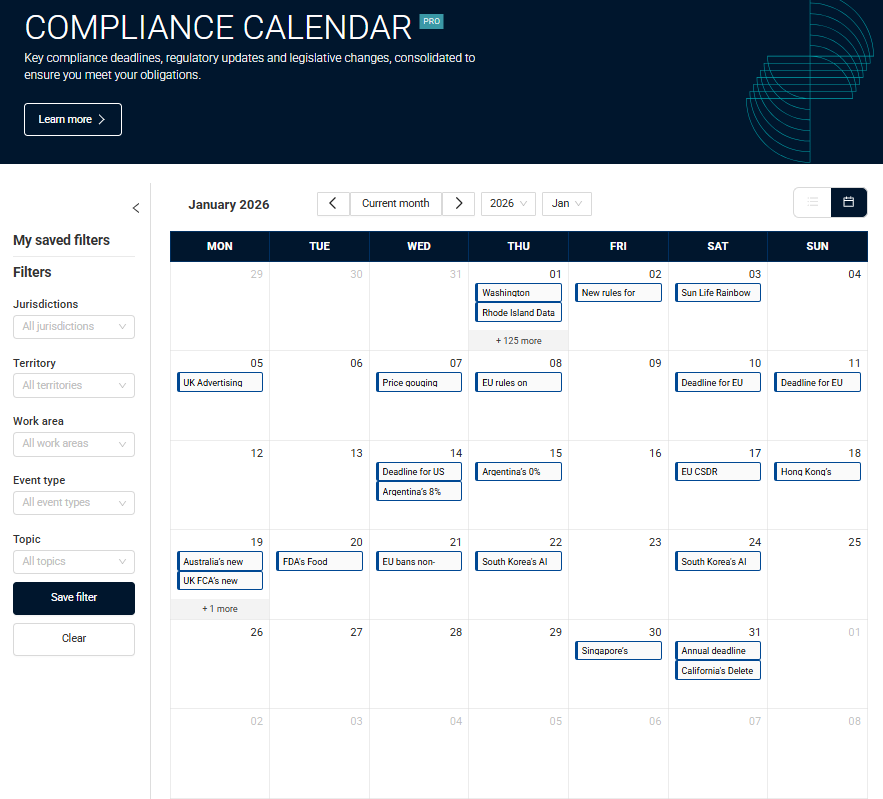Click the Save filter button
This screenshot has height=799, width=883.
tap(74, 598)
